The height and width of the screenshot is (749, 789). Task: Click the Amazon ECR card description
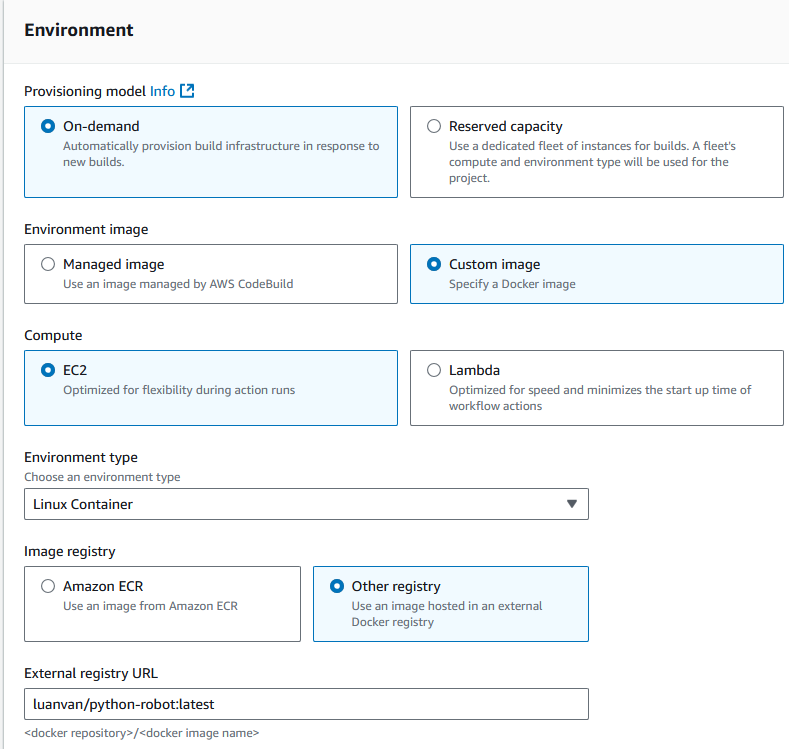[150, 606]
